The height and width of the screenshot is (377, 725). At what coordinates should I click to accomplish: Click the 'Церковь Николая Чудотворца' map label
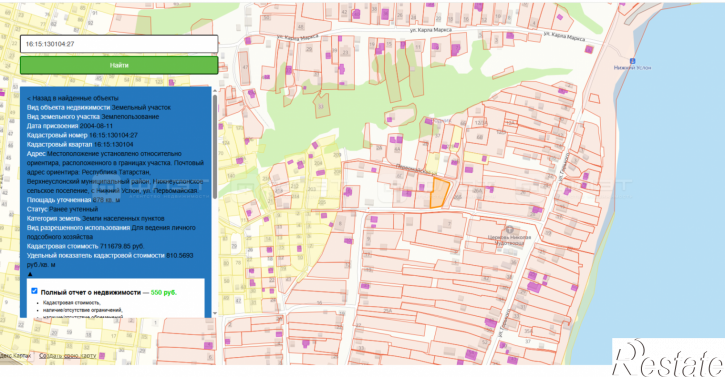(509, 240)
